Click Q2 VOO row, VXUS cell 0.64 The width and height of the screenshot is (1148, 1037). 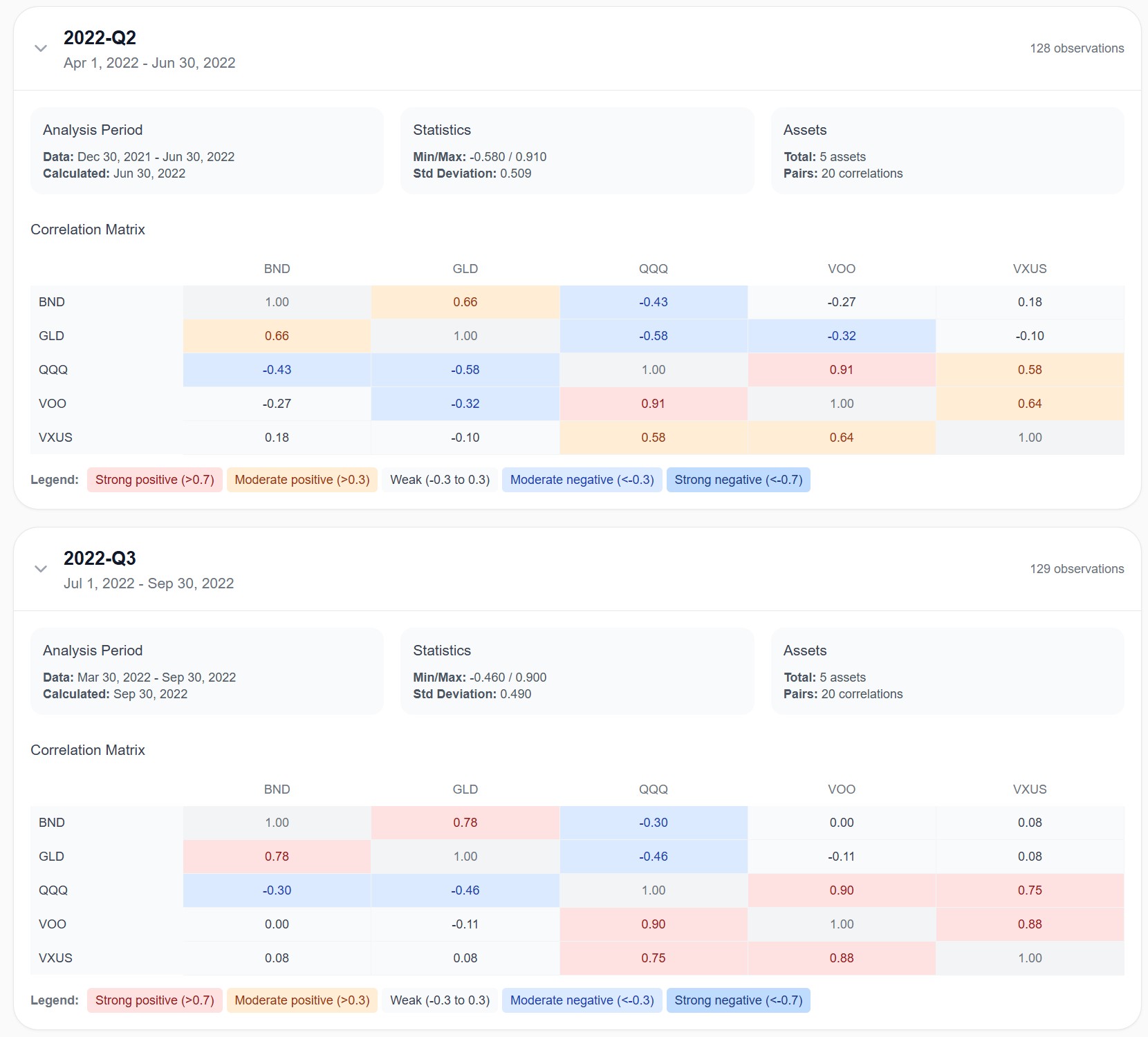(1030, 404)
